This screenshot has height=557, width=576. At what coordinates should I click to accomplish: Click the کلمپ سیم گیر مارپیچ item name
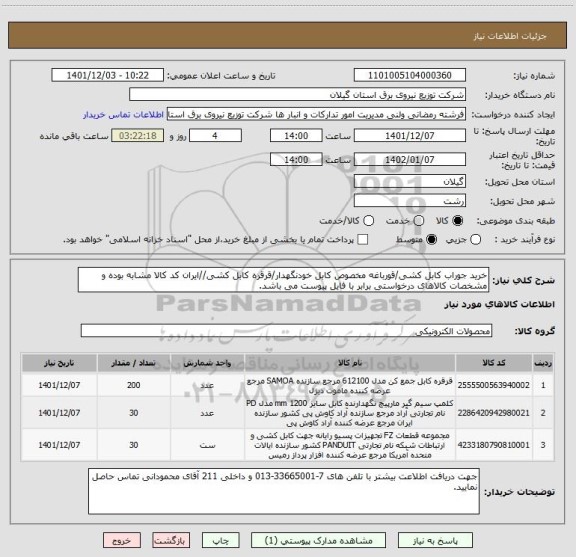pos(350,413)
